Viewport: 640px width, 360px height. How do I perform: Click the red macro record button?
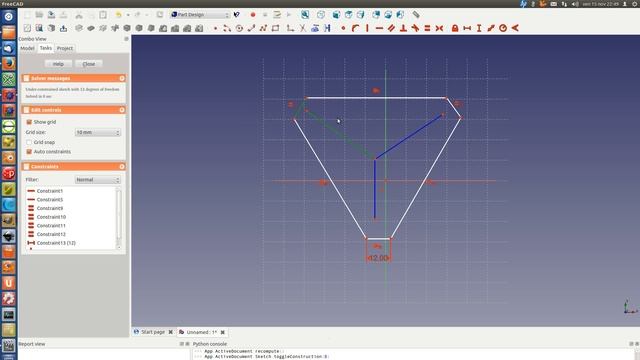(253, 15)
